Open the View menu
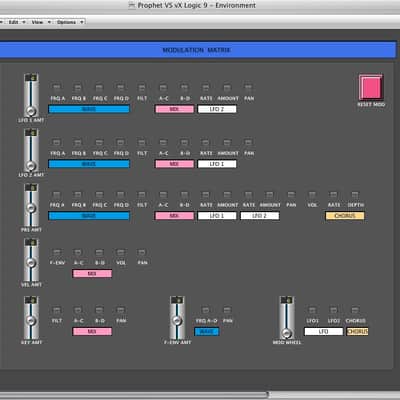Image resolution: width=400 pixels, height=400 pixels. (x=40, y=22)
